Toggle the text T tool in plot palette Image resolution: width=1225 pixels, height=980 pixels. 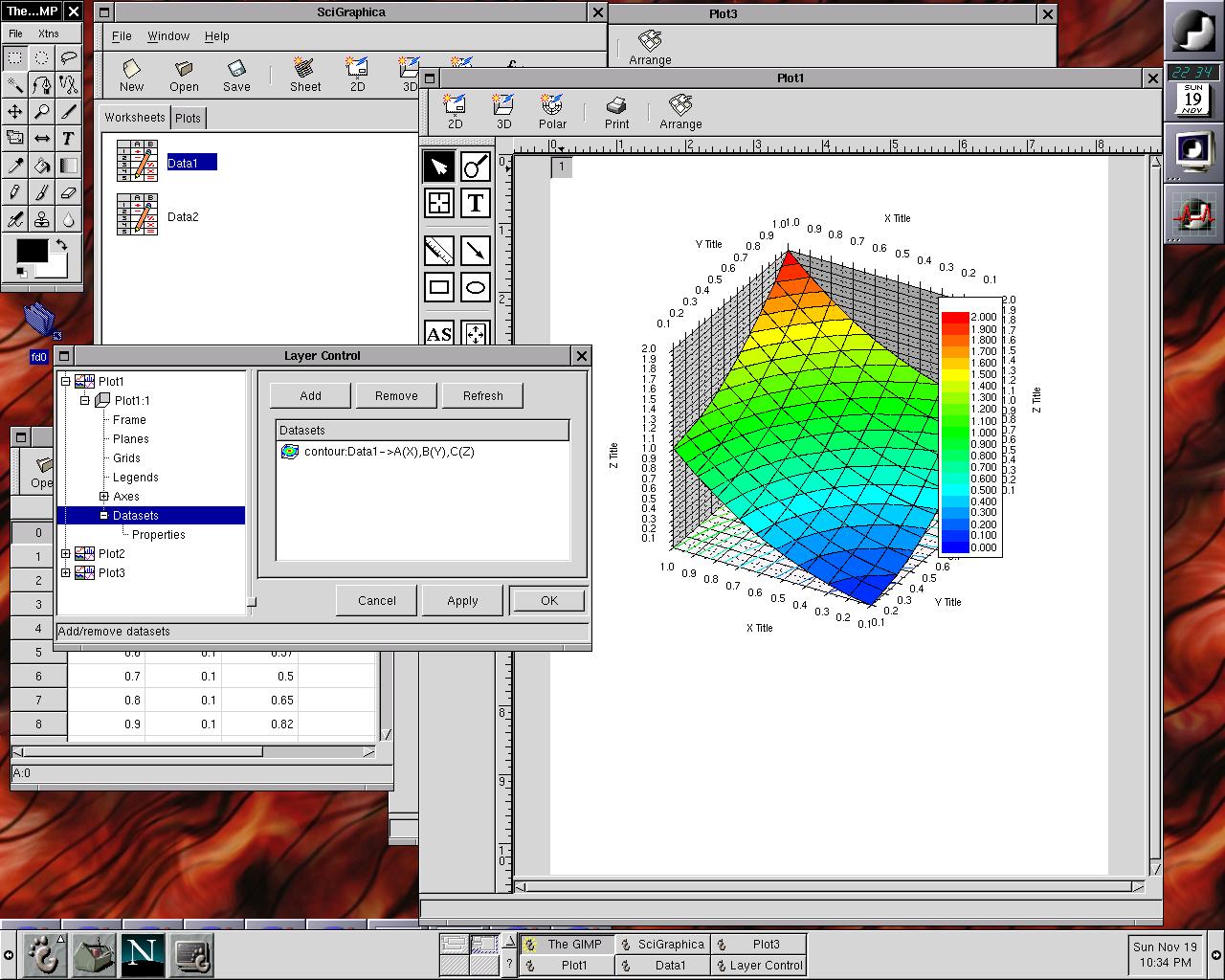(476, 203)
